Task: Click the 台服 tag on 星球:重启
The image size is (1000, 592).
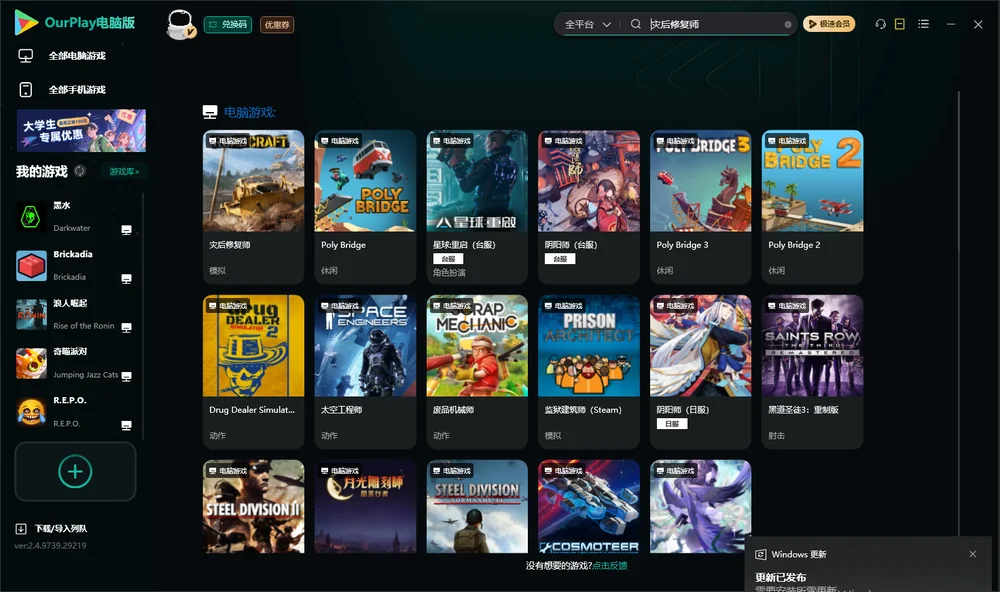Action: (x=448, y=258)
